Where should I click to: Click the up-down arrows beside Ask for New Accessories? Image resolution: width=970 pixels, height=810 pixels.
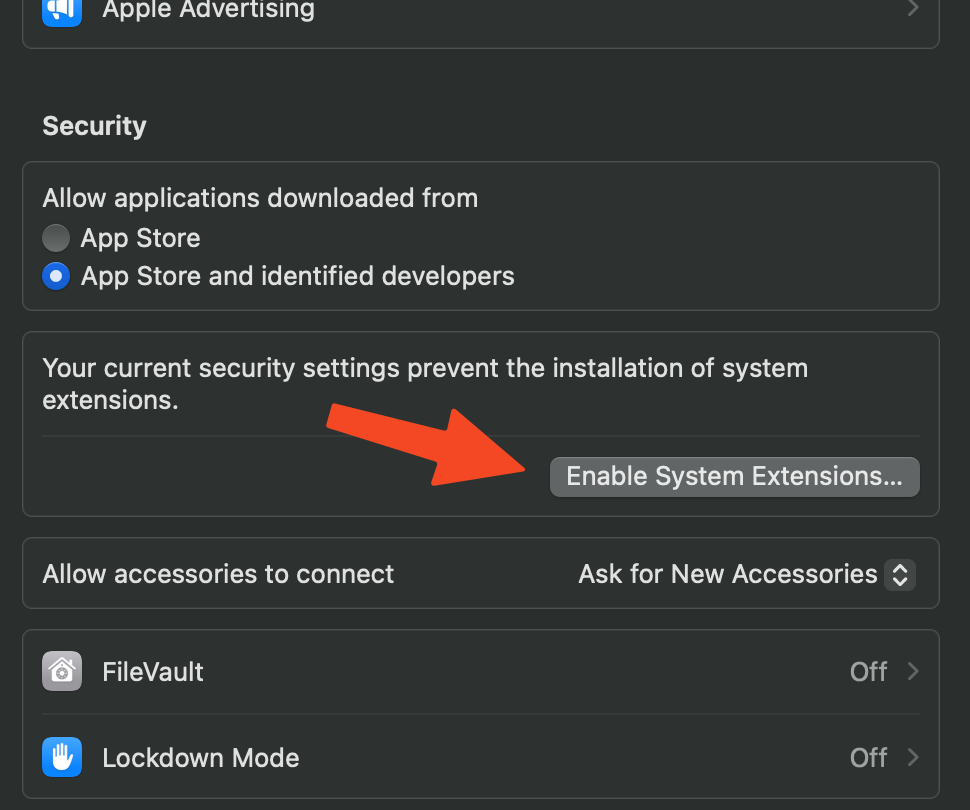pyautogui.click(x=900, y=574)
